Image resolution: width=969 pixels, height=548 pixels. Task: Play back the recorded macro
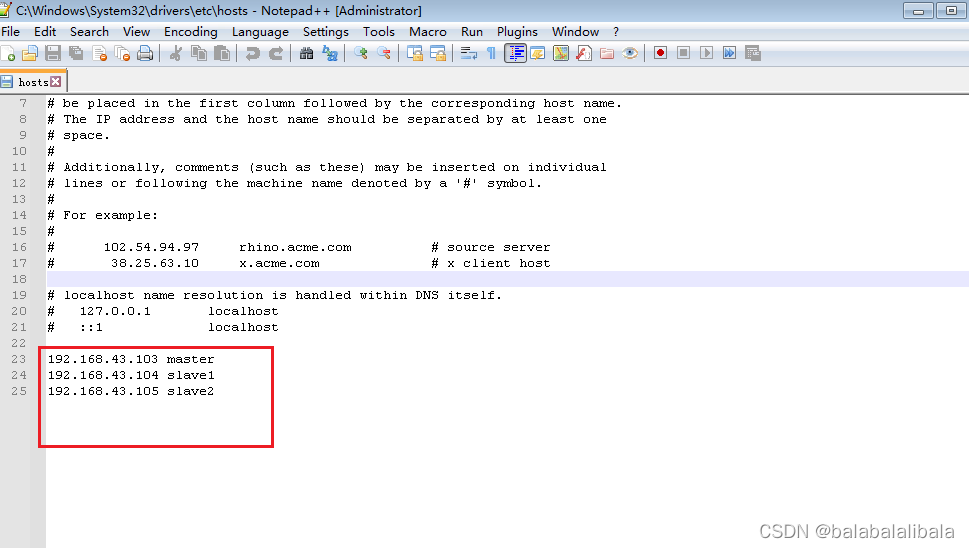(706, 54)
